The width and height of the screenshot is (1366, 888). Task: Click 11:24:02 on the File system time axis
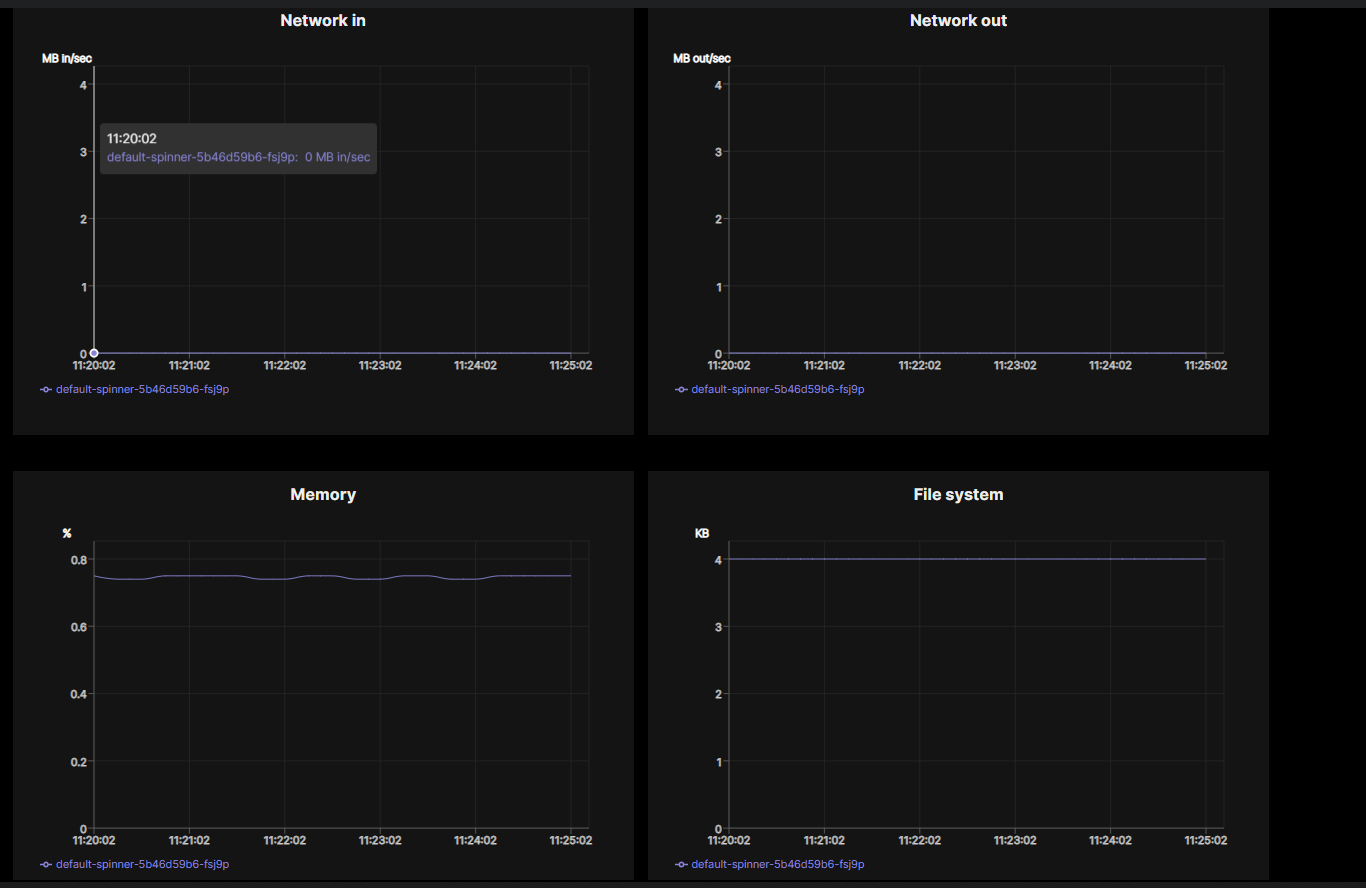[x=1110, y=841]
